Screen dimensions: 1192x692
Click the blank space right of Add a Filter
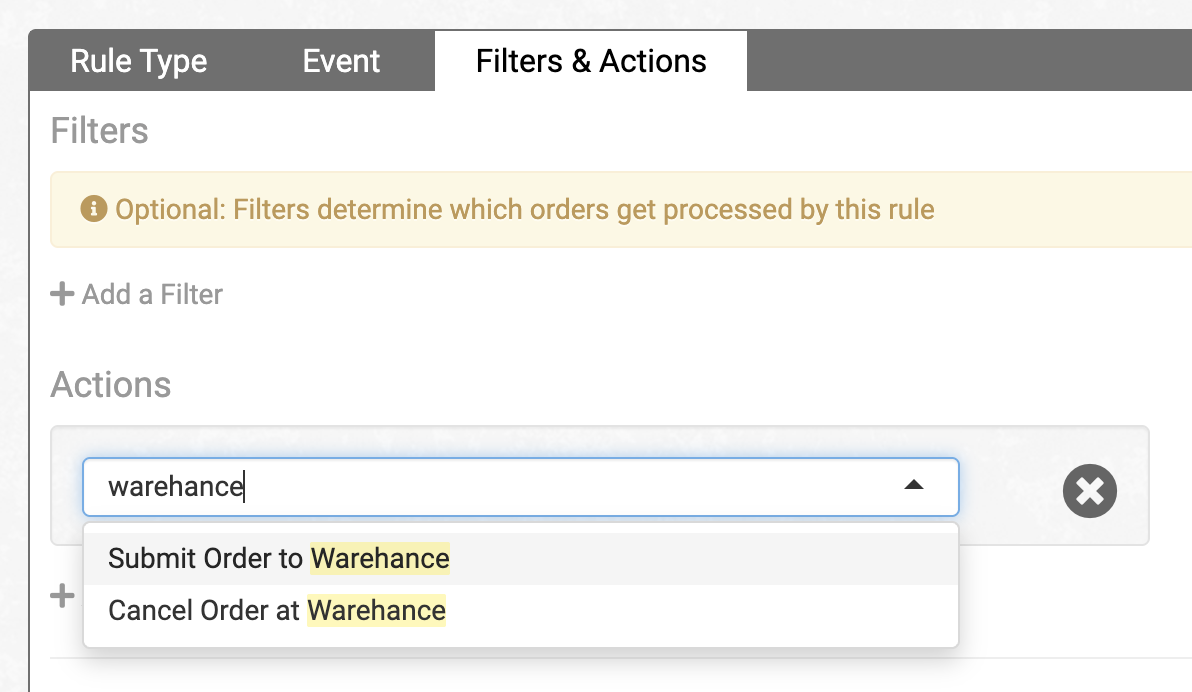tap(684, 294)
